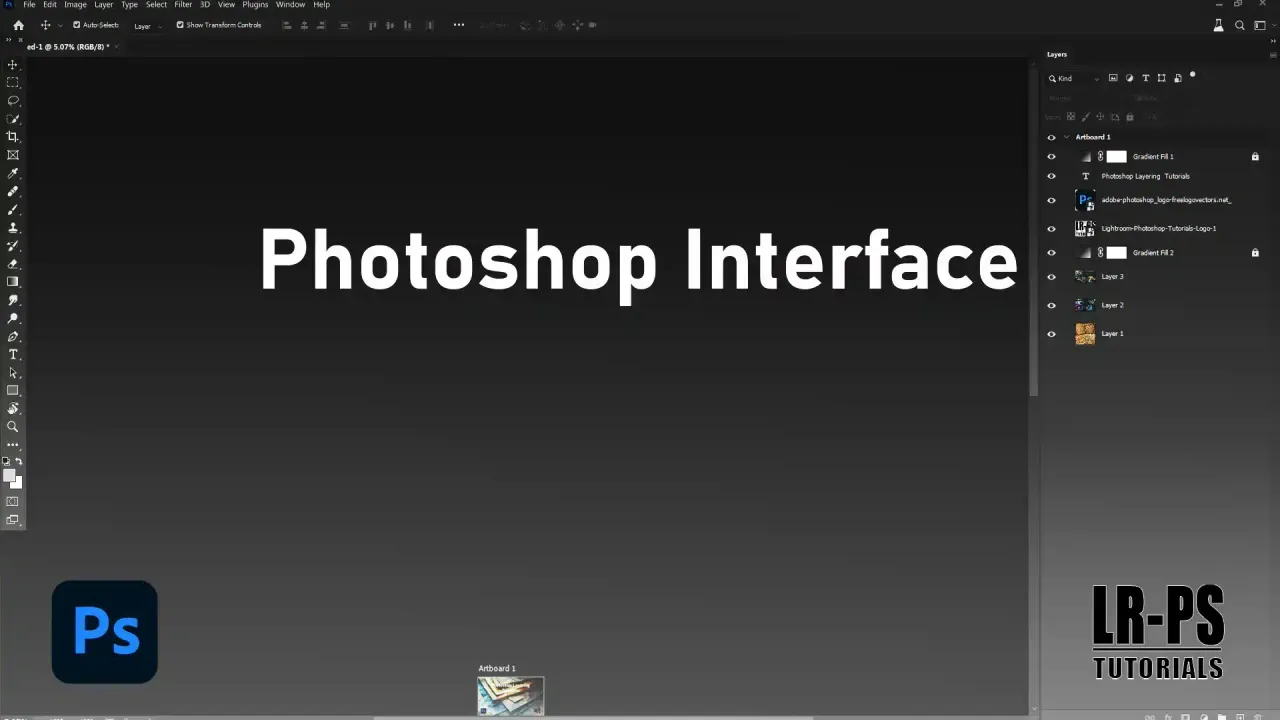This screenshot has height=720, width=1280.
Task: Click Artboard 1 thumbnail on canvas
Action: pyautogui.click(x=511, y=696)
